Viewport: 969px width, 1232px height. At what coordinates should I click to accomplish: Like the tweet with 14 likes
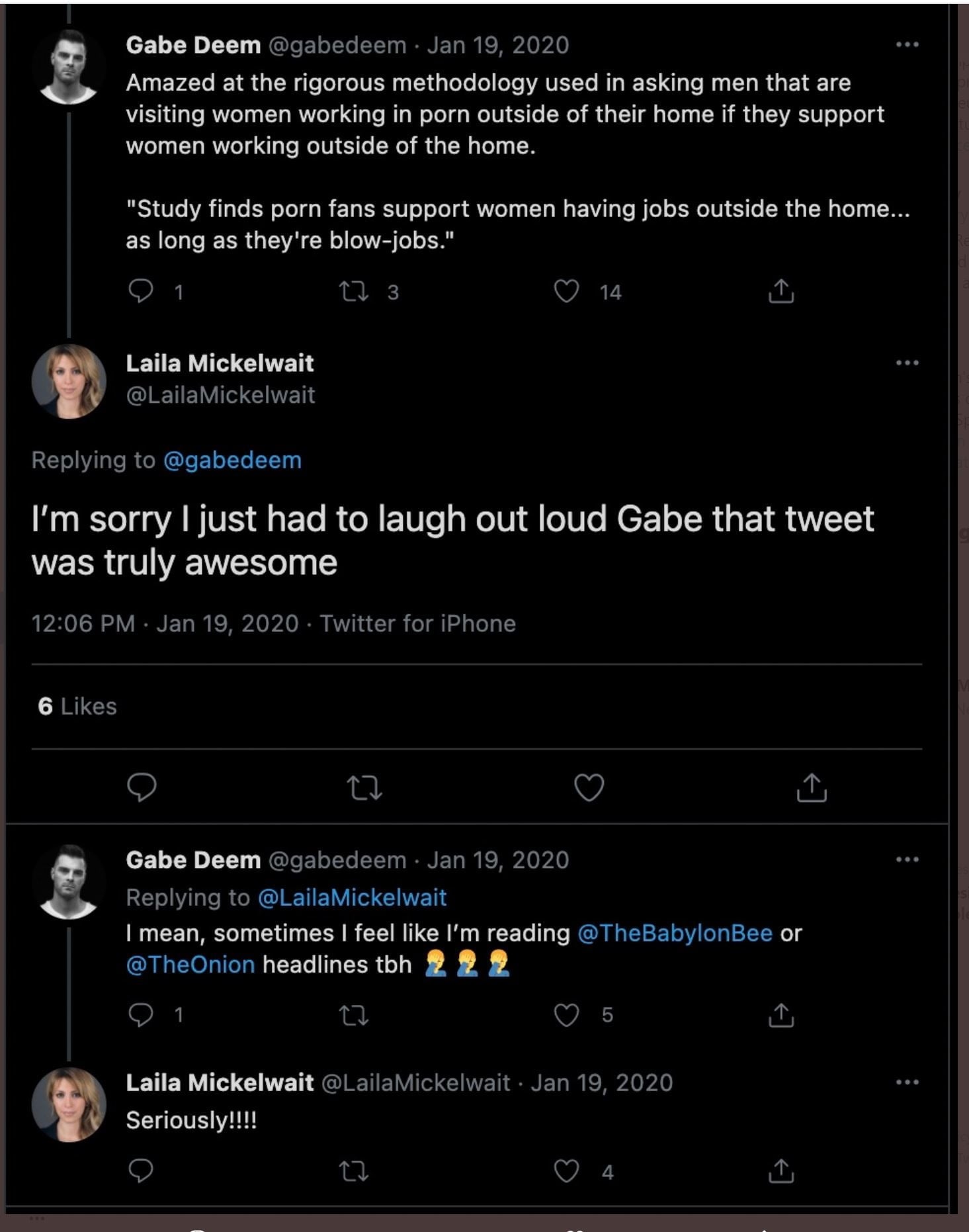[566, 291]
